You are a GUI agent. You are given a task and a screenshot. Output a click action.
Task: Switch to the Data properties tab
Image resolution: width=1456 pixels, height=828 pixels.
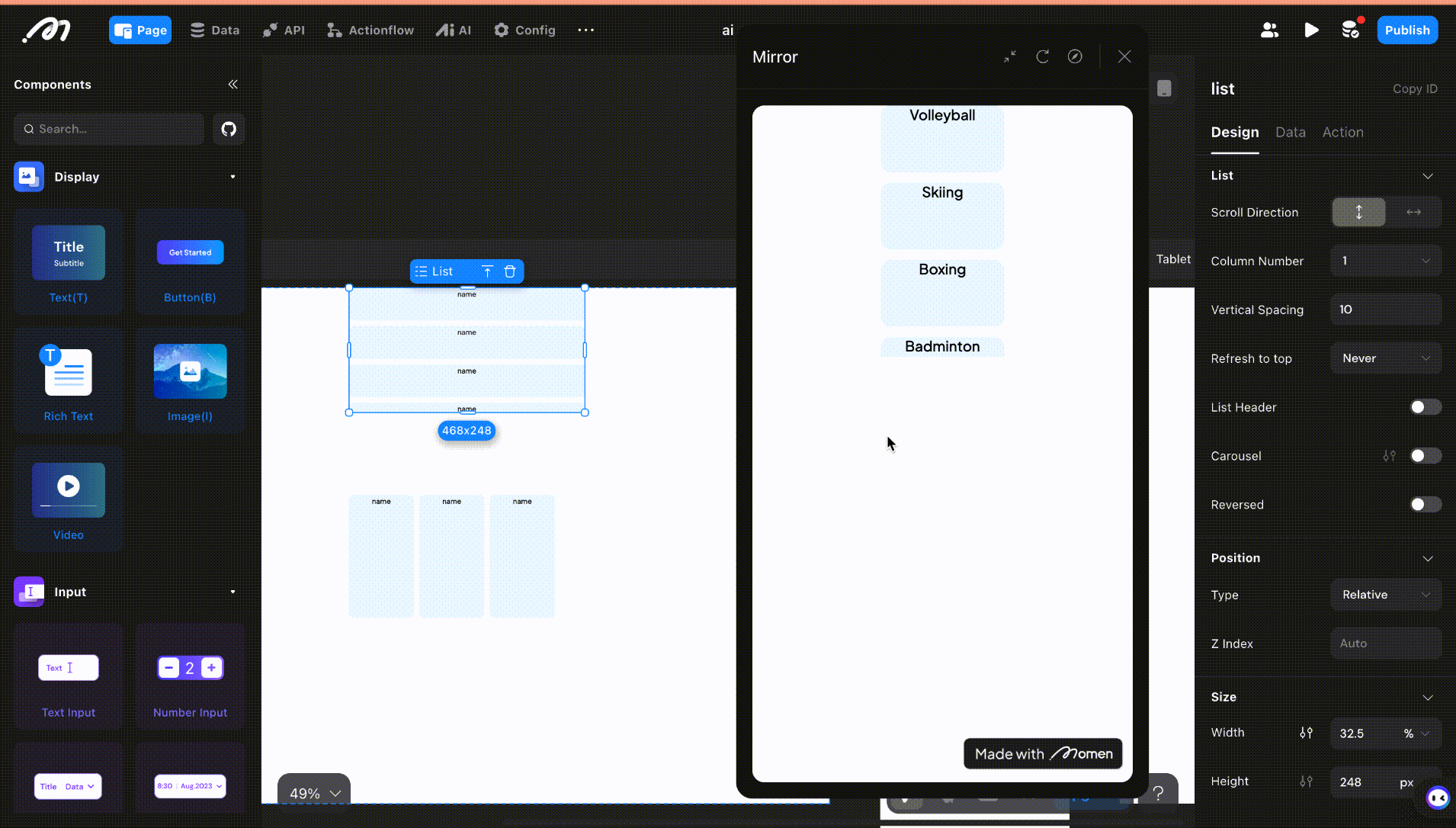point(1290,133)
